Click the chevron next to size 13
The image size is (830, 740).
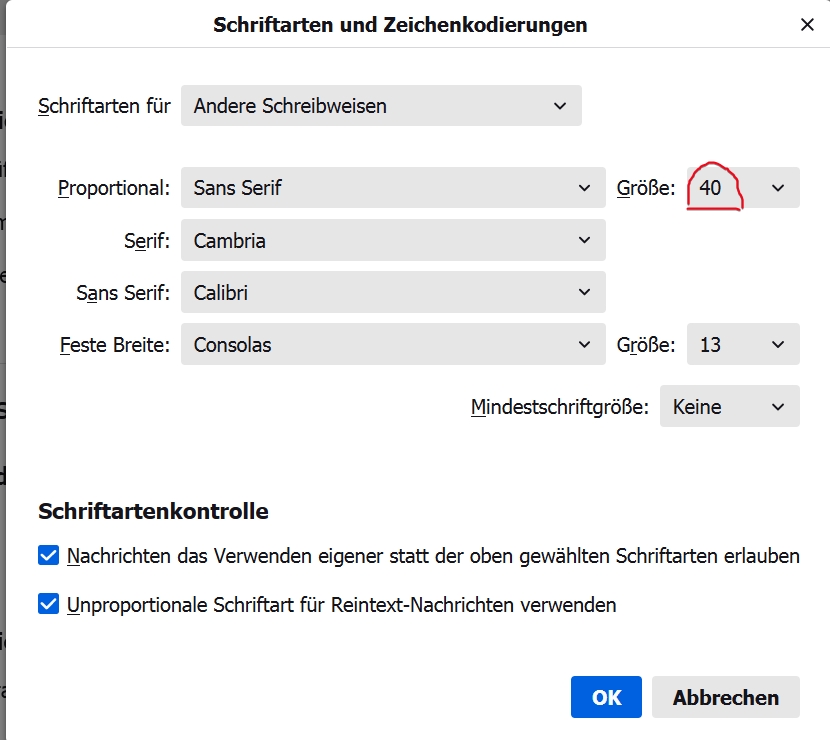(778, 345)
